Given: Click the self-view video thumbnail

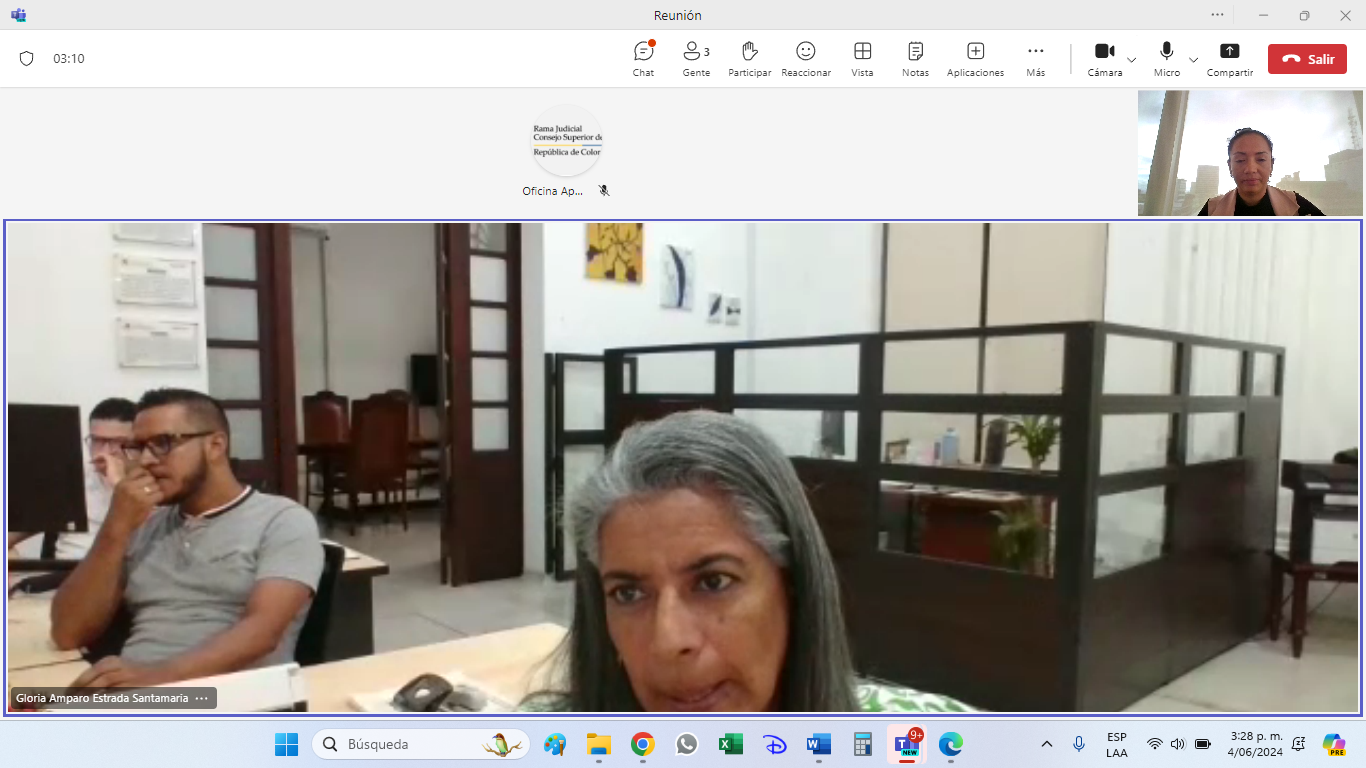Looking at the screenshot, I should tap(1249, 153).
